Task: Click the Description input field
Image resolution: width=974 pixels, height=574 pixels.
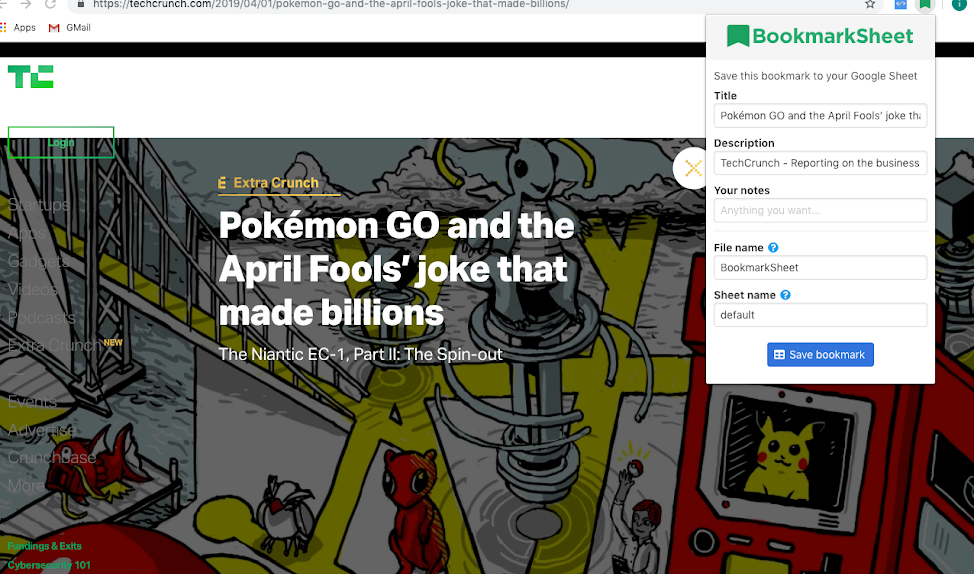Action: click(x=820, y=163)
